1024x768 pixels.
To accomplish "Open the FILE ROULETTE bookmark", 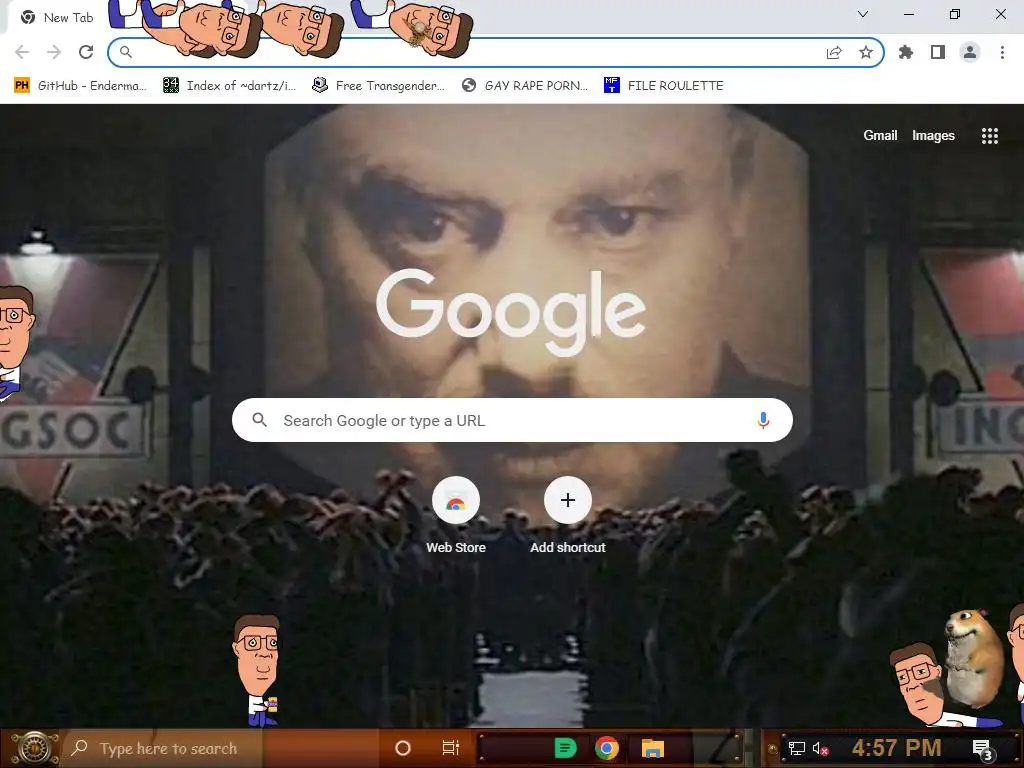I will (664, 86).
